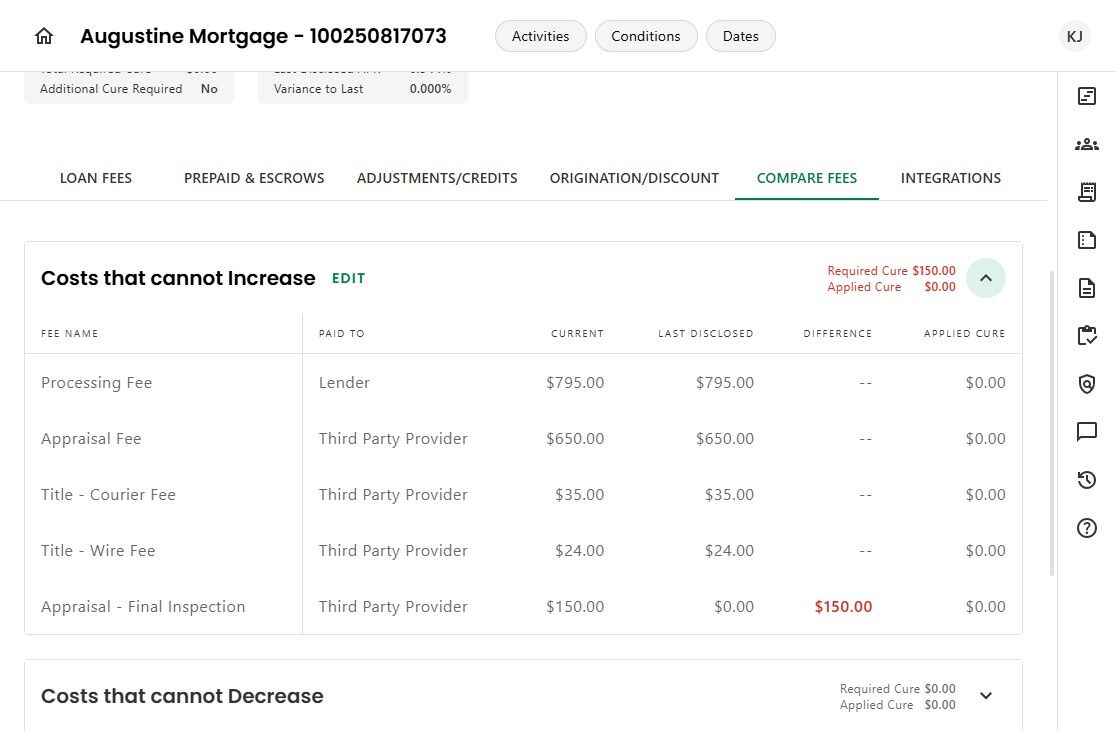
Task: Open the KJ user avatar menu
Action: 1074,36
